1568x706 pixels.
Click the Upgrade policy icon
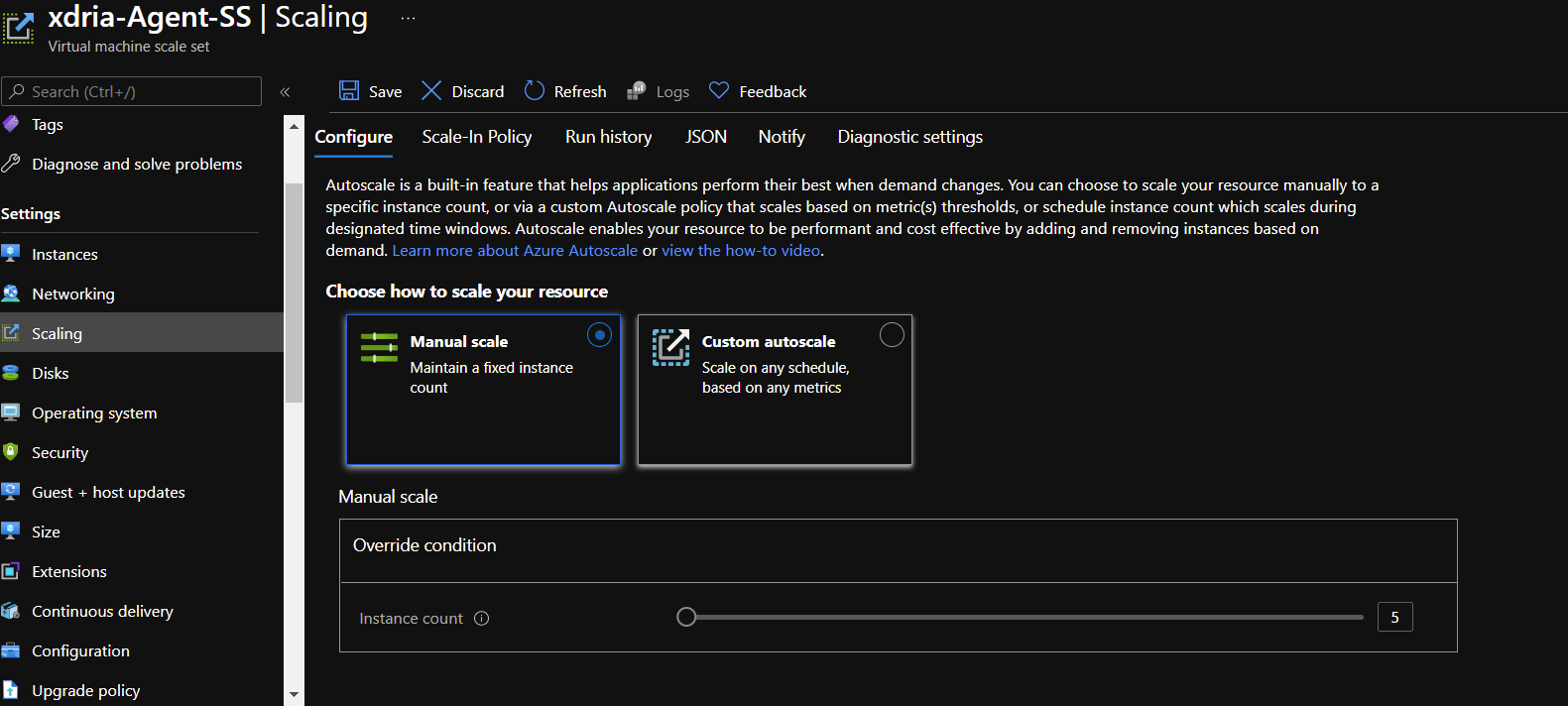[11, 690]
